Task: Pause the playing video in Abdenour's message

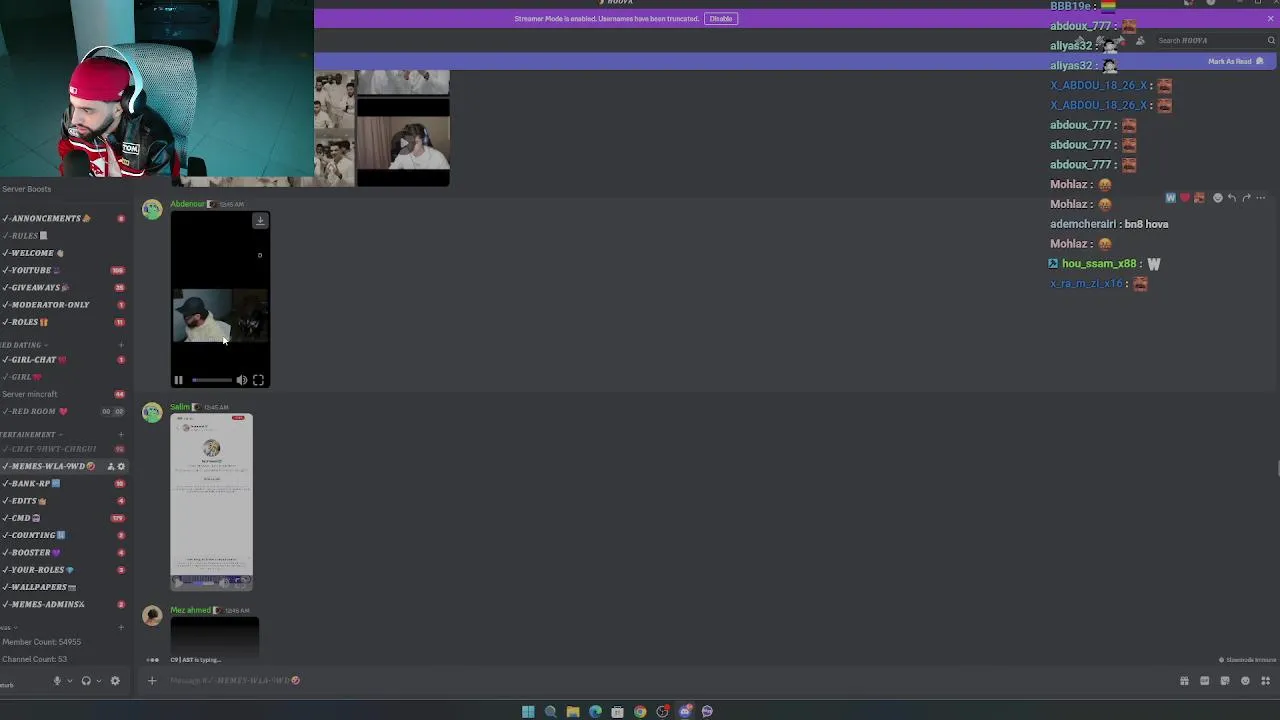Action: click(x=178, y=380)
